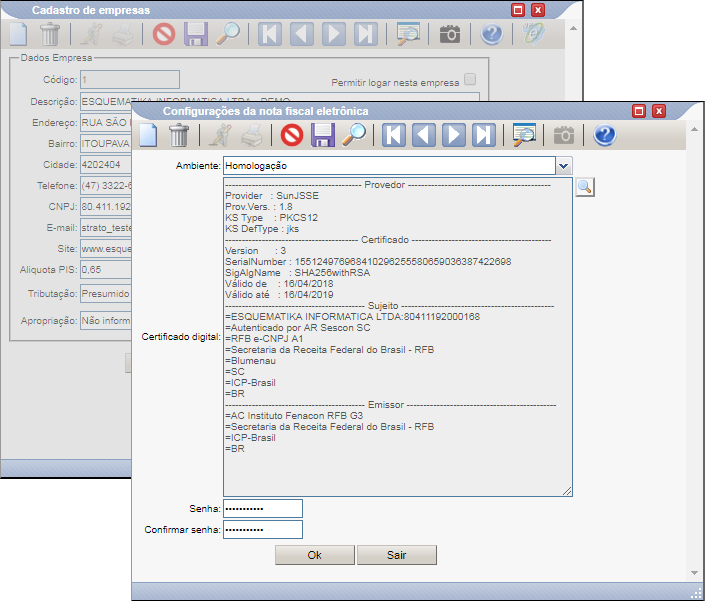Screen dimensions: 705x601
Task: Click magnifier search in Cadastro de empresas toolbar
Action: point(228,34)
